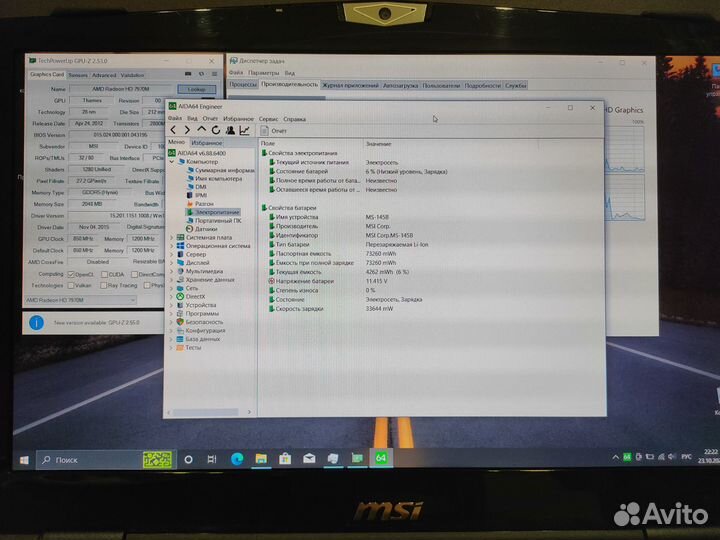This screenshot has height=540, width=720.
Task: Switch to Sensors tab in GPU-Z
Action: (78, 75)
